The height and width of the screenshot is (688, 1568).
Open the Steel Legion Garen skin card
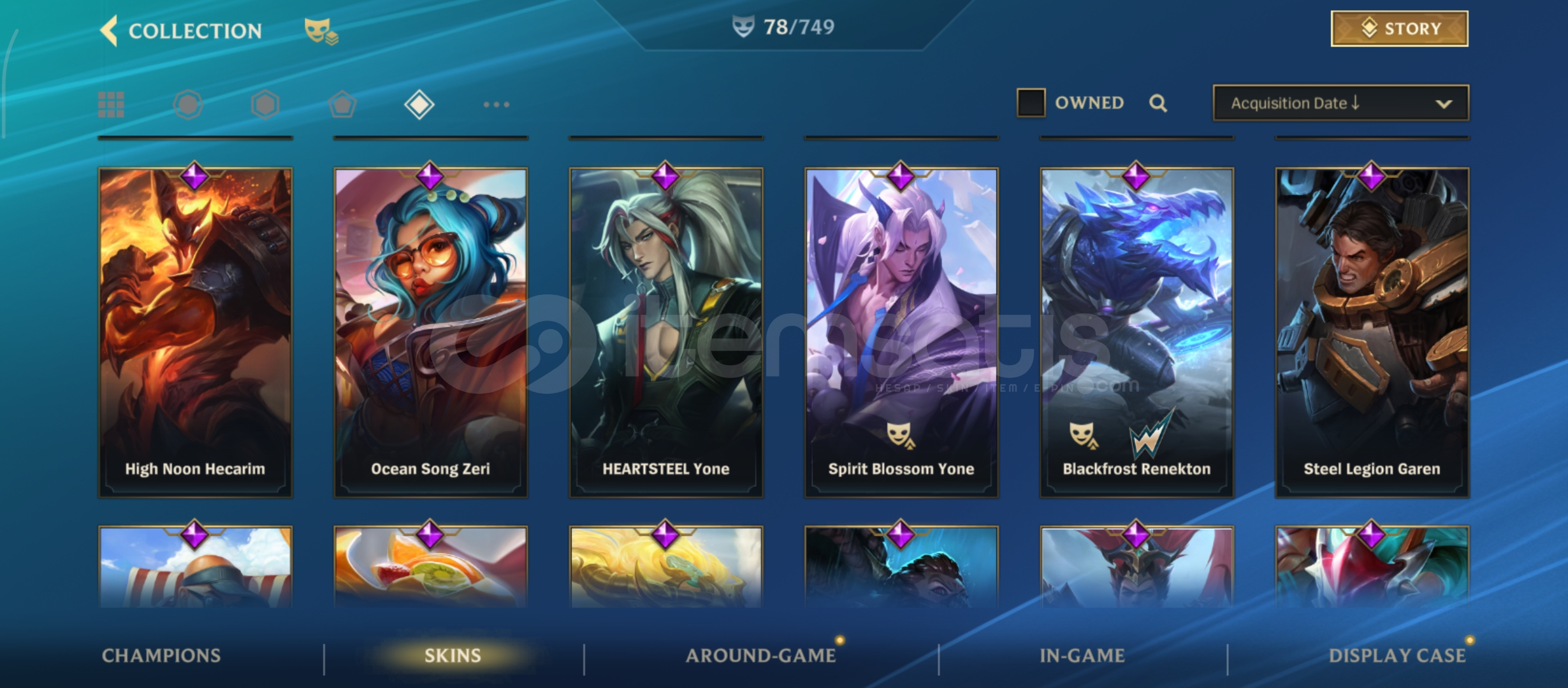(x=1372, y=331)
